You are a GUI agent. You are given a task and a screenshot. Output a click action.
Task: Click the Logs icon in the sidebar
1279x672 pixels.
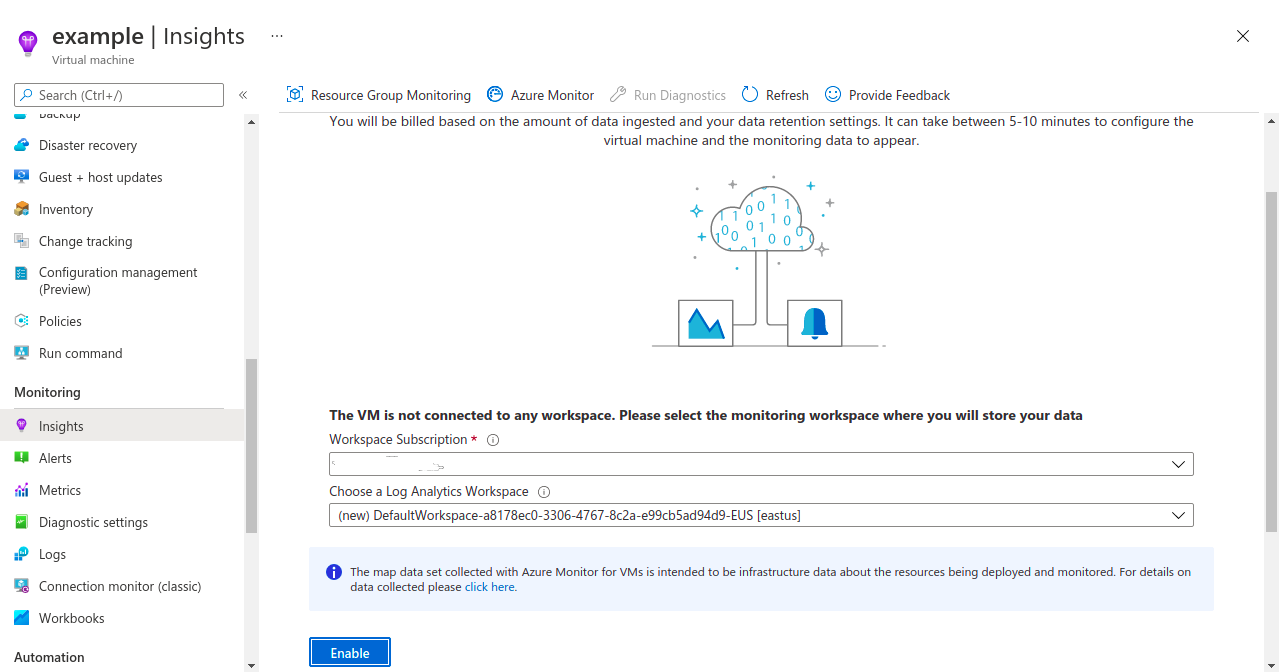pyautogui.click(x=22, y=554)
